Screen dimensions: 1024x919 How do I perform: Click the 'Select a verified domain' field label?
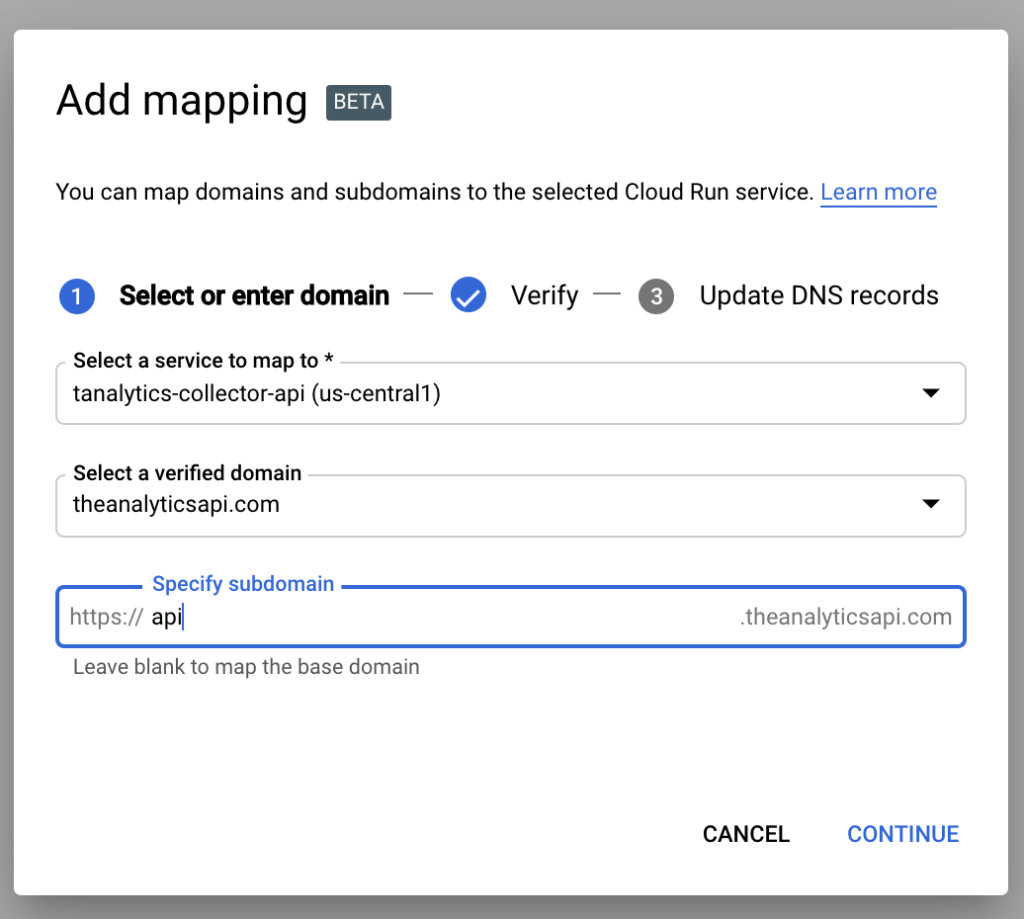pos(187,473)
